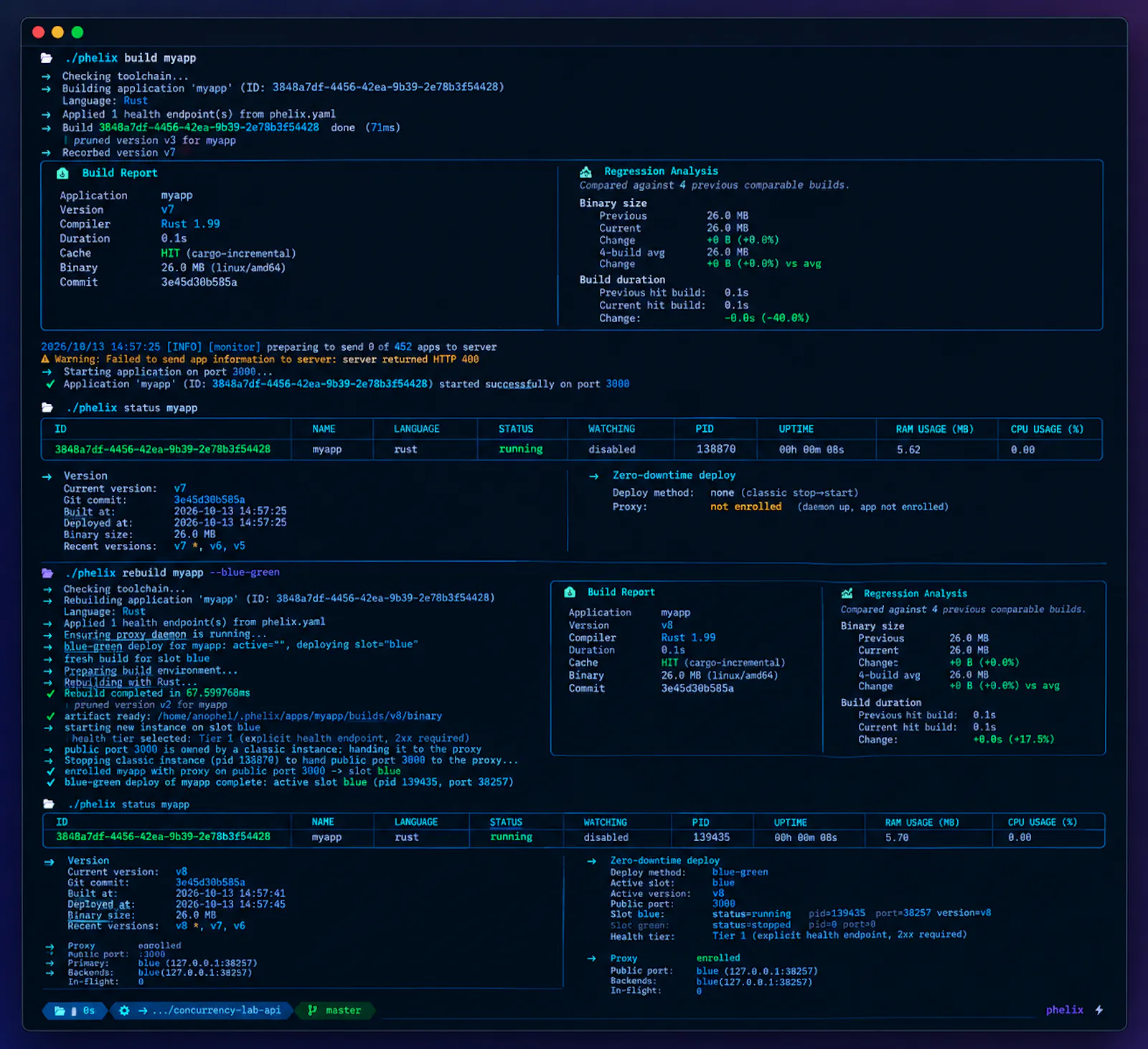Click the Regression Analysis icon above the +17.5% change
Image resolution: width=1148 pixels, height=1049 pixels.
[x=847, y=593]
